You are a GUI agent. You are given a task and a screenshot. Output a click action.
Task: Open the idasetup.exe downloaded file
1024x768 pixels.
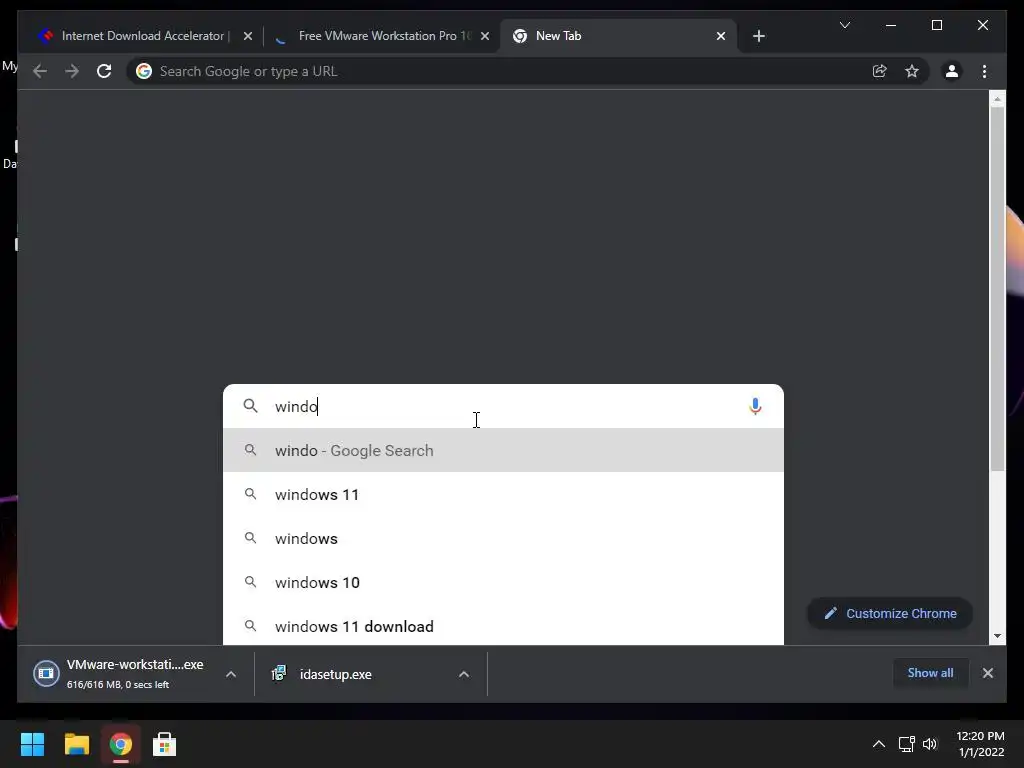click(x=335, y=674)
